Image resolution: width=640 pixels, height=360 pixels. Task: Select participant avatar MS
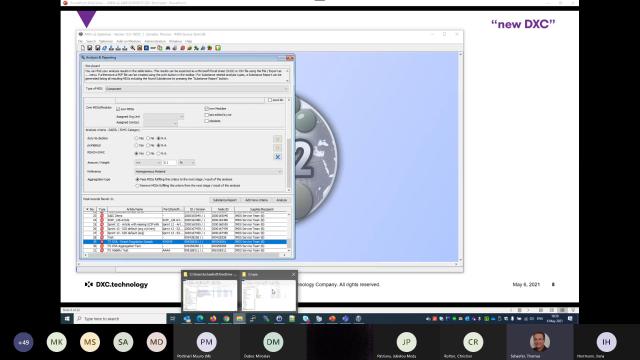90,342
